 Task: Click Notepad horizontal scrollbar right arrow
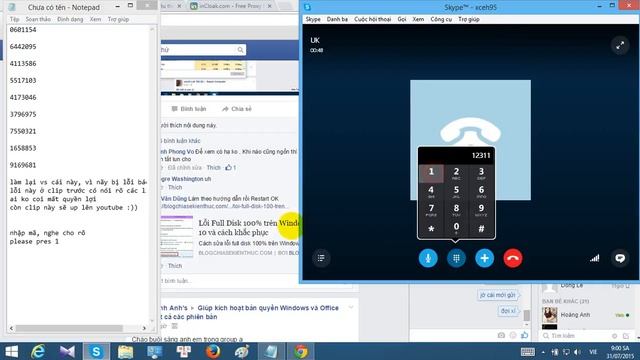click(x=144, y=328)
